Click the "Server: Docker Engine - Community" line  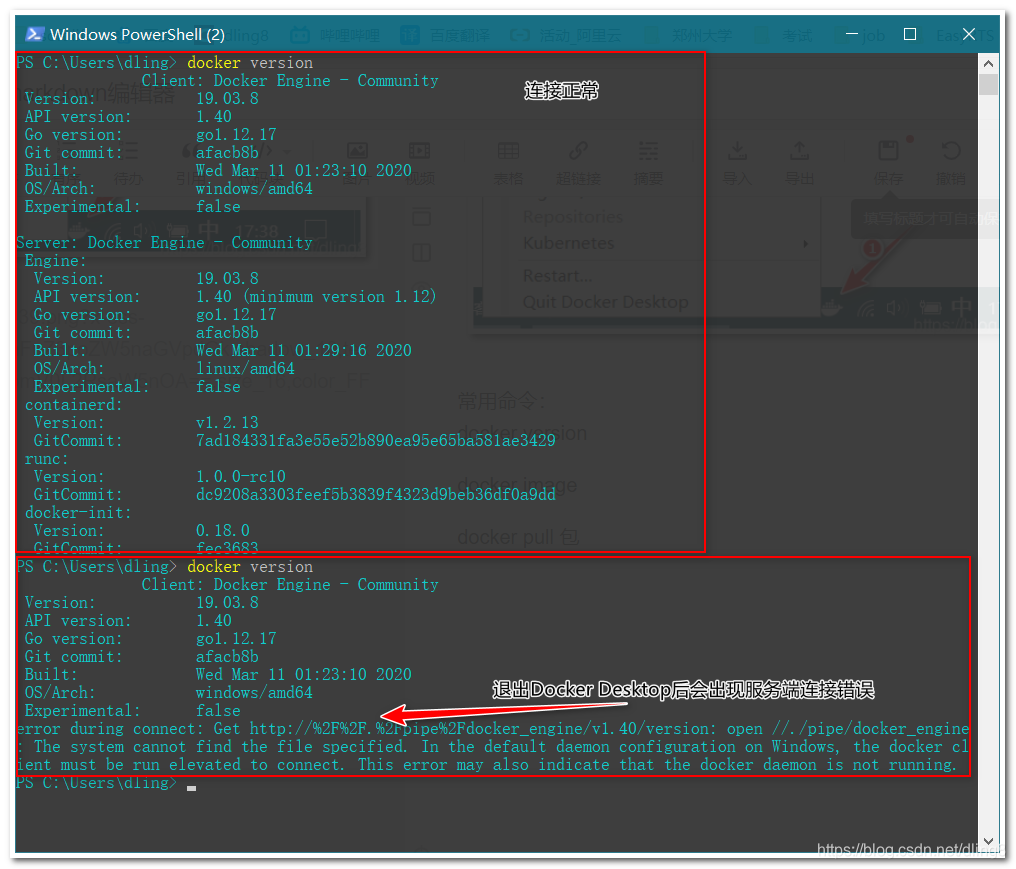164,243
